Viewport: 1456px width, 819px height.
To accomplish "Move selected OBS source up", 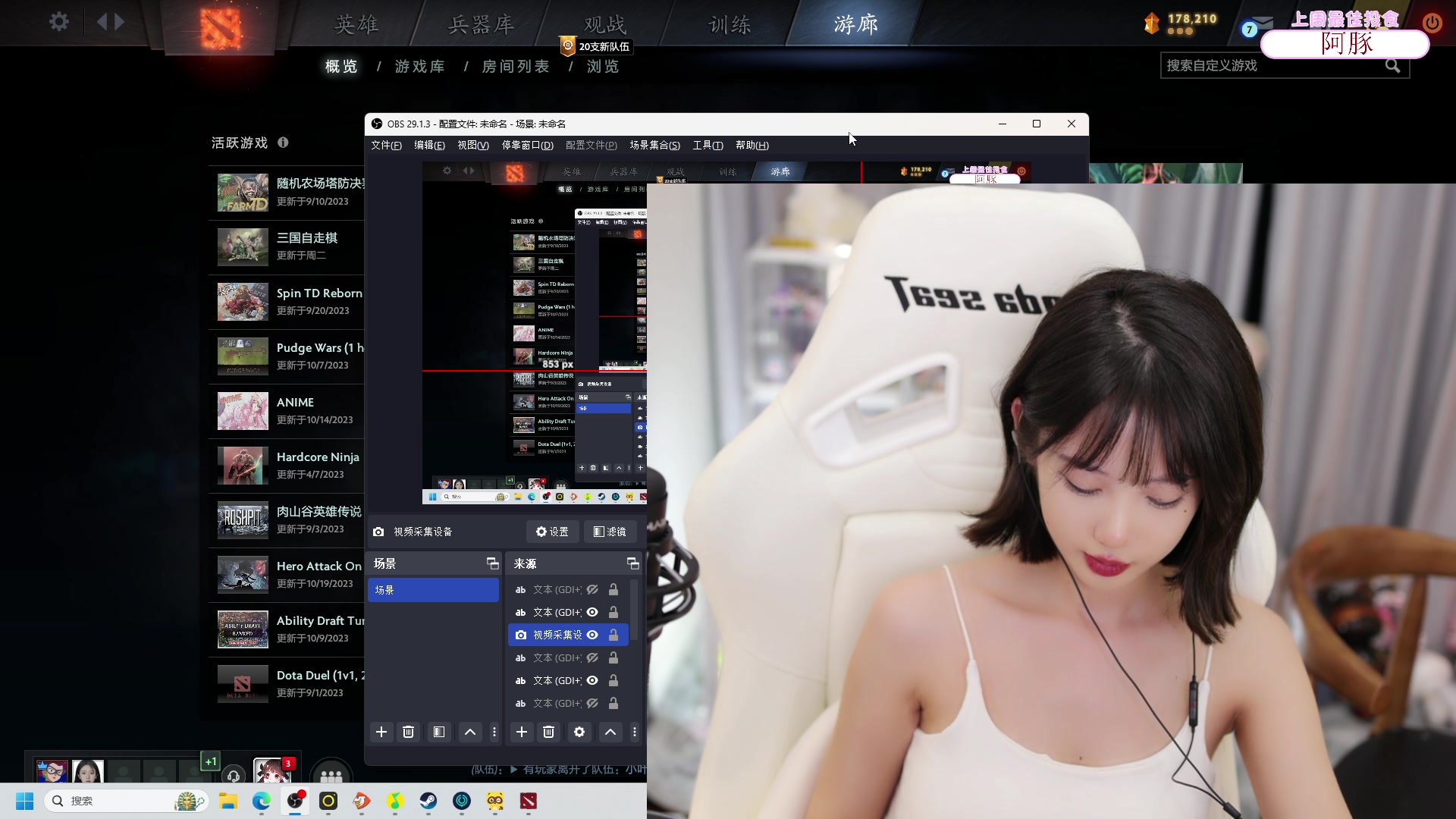I will click(x=610, y=732).
